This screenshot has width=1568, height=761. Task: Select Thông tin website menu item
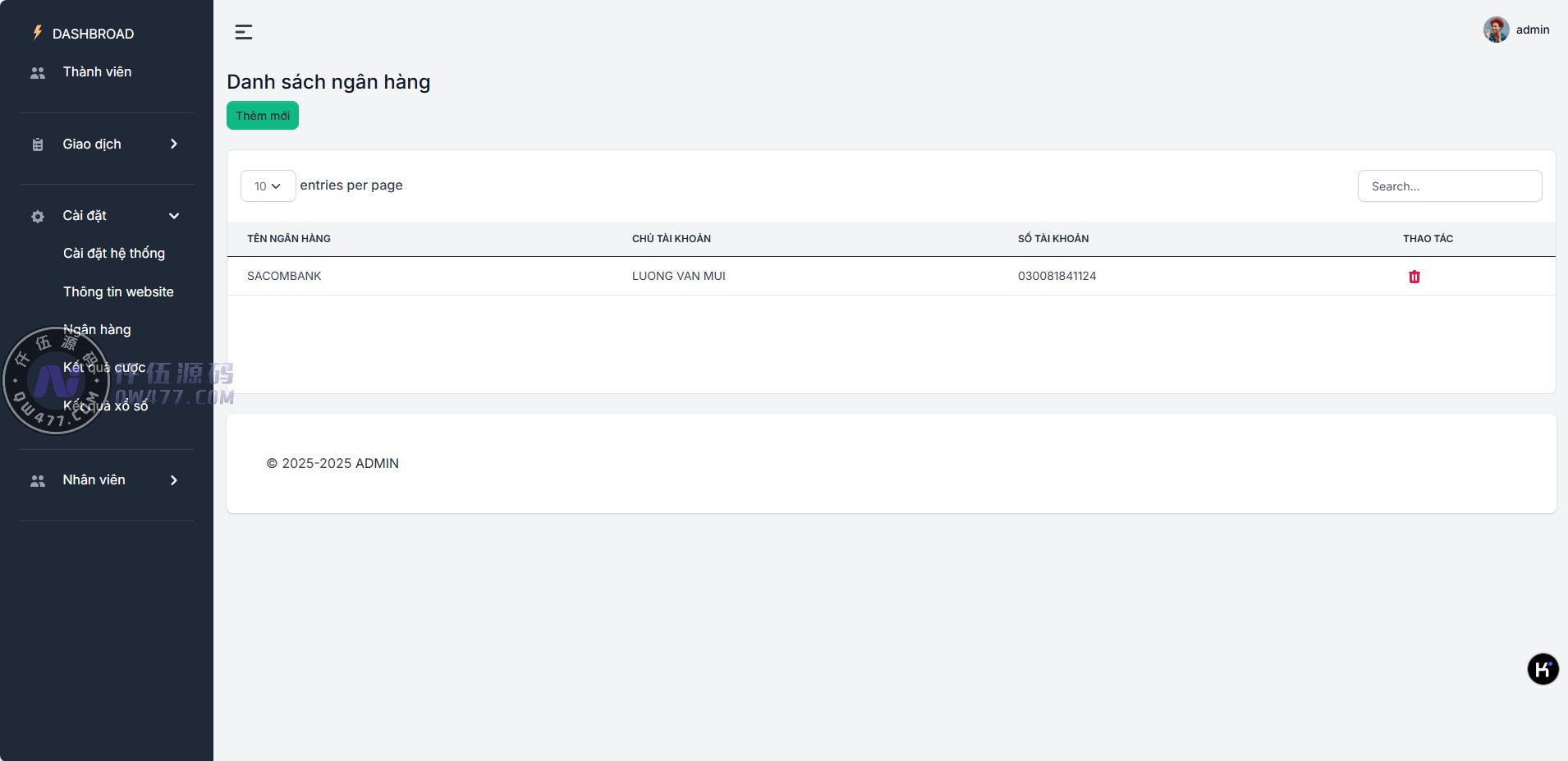point(118,291)
